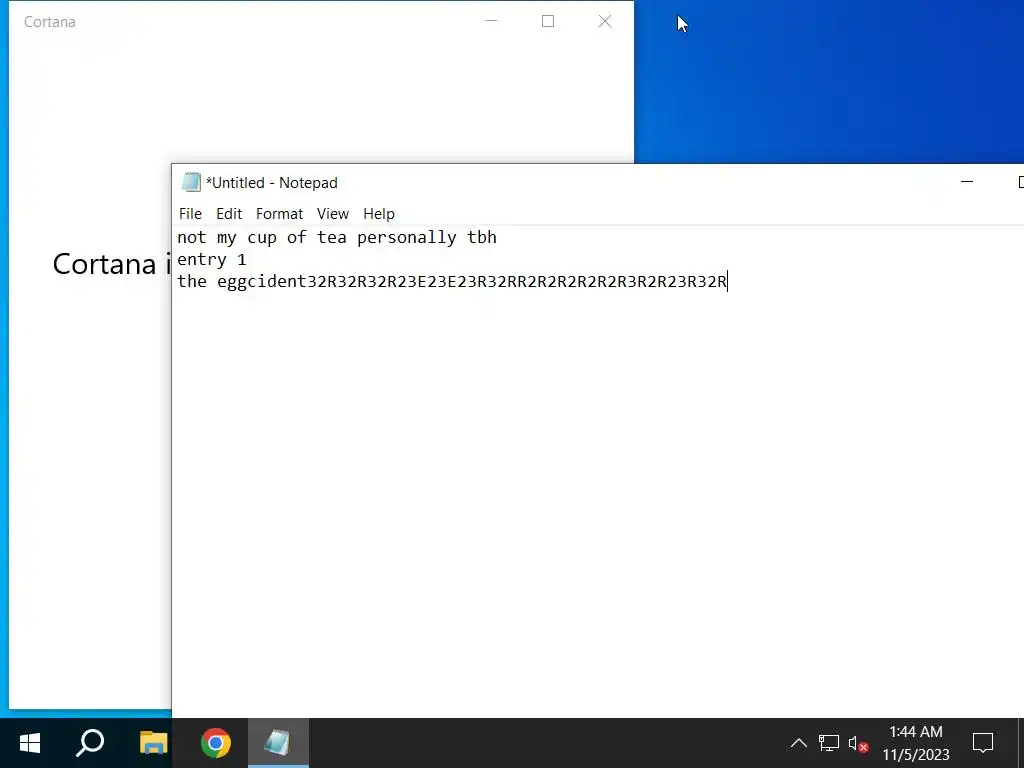Viewport: 1024px width, 768px height.
Task: Open the Action Center notifications icon
Action: pyautogui.click(x=983, y=743)
